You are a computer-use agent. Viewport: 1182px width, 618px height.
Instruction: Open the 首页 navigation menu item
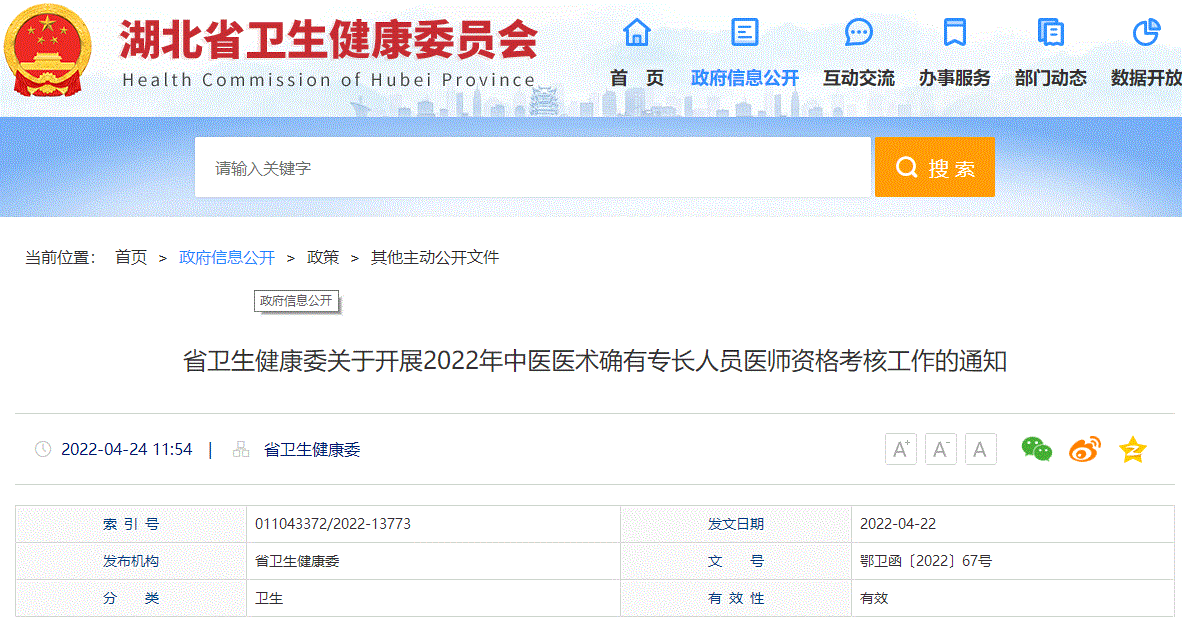pos(637,78)
